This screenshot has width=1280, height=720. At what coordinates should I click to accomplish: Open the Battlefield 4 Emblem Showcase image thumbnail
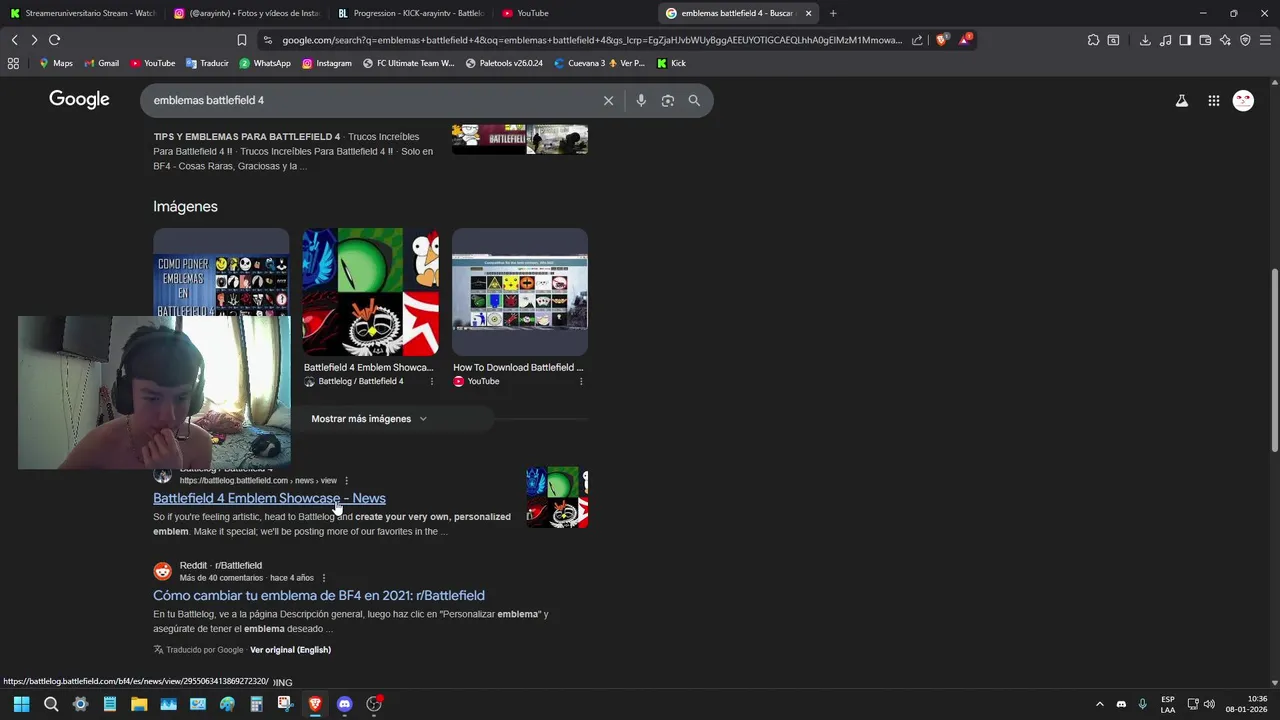tap(370, 292)
